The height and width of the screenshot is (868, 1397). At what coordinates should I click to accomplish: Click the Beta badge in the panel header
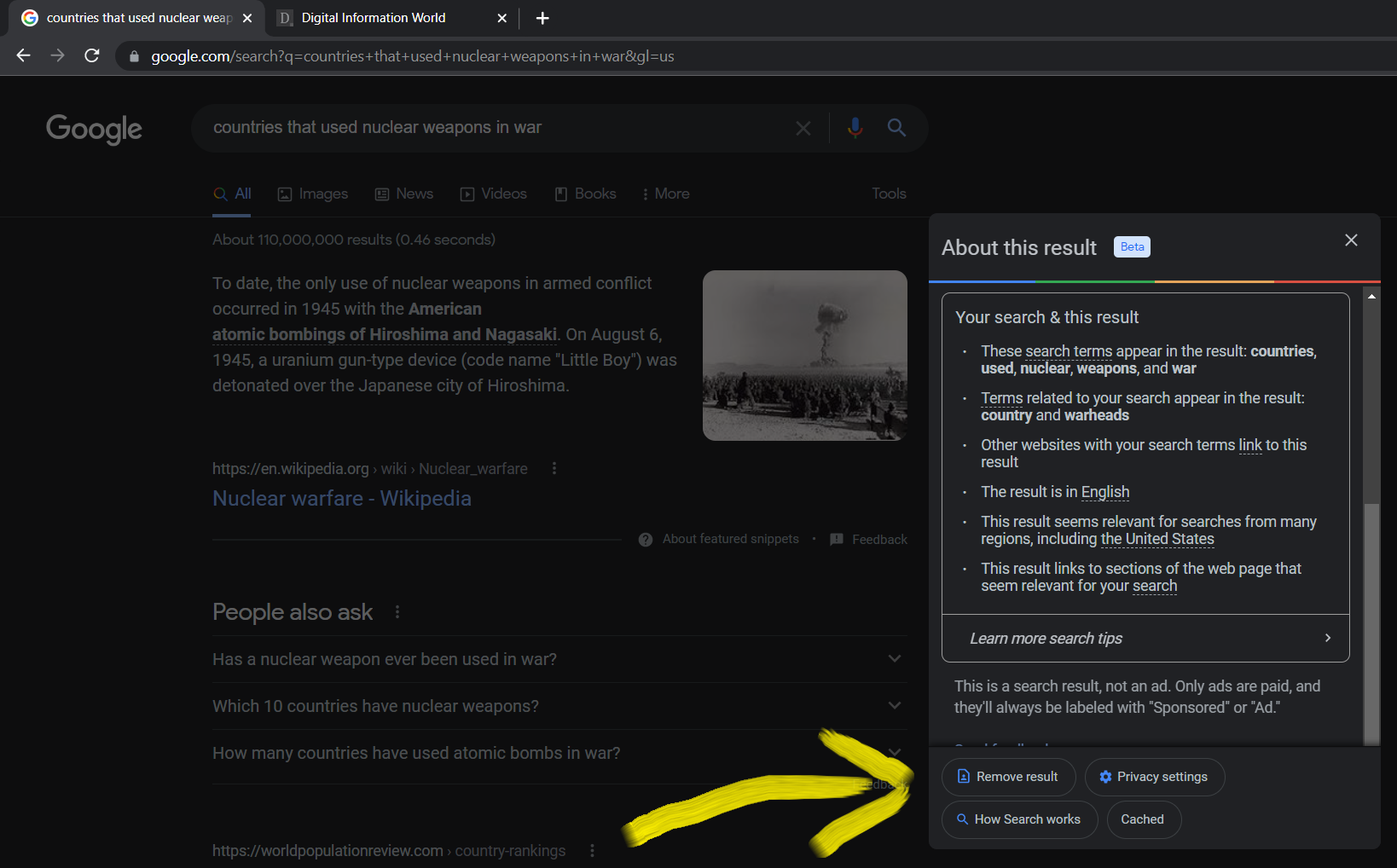pyautogui.click(x=1132, y=247)
